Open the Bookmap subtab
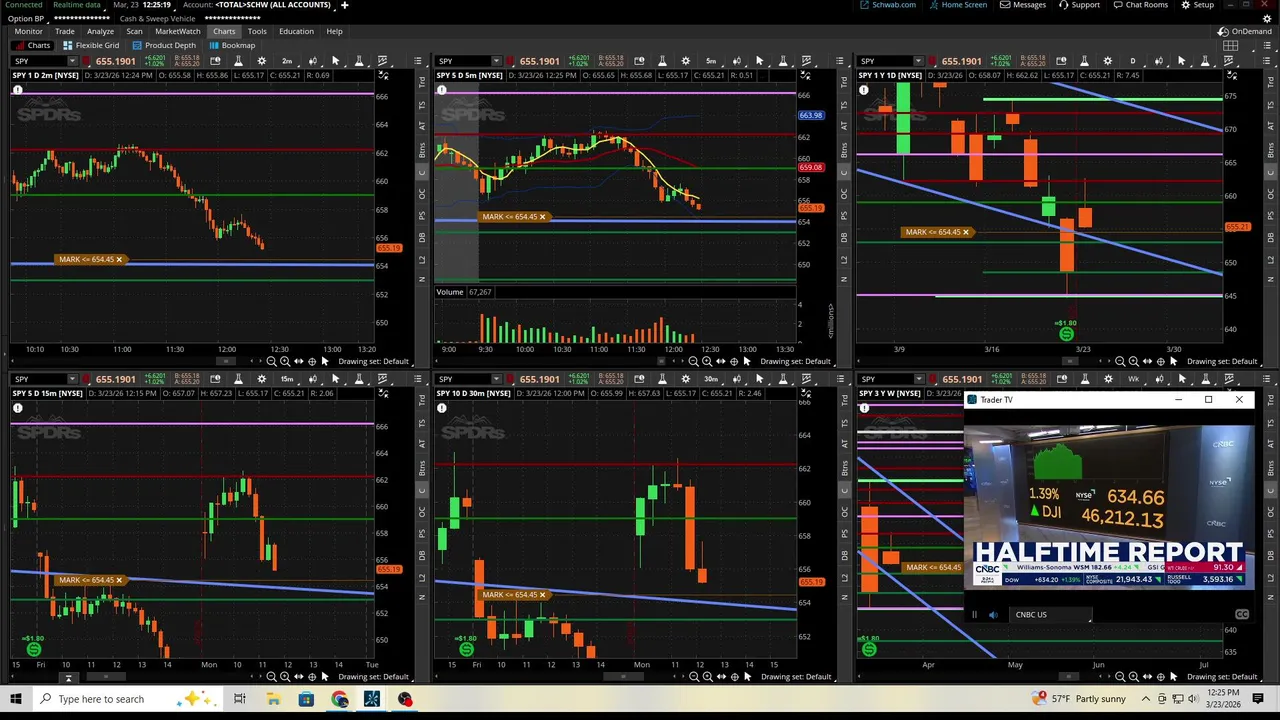1280x720 pixels. pyautogui.click(x=232, y=45)
